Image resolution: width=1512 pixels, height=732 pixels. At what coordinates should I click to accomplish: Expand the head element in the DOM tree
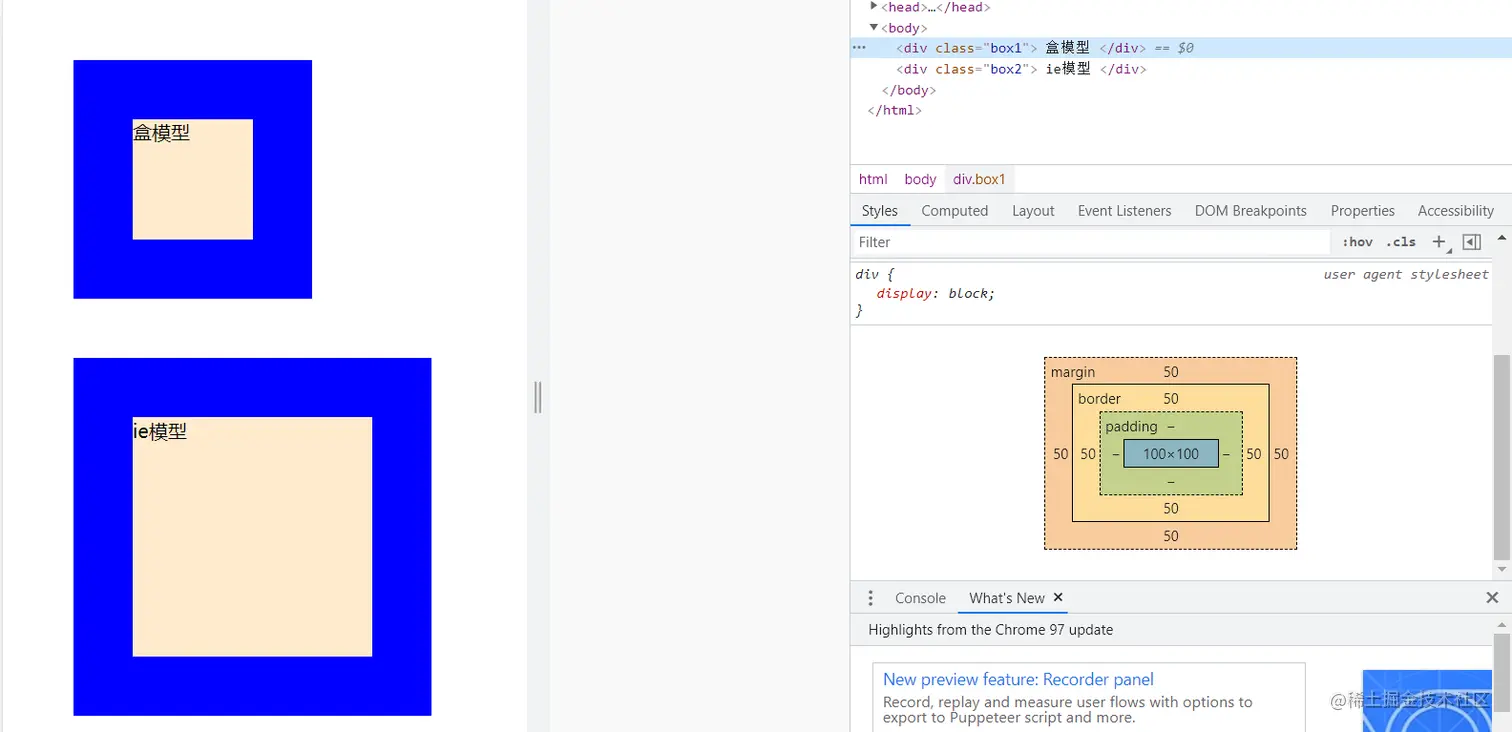[x=872, y=7]
